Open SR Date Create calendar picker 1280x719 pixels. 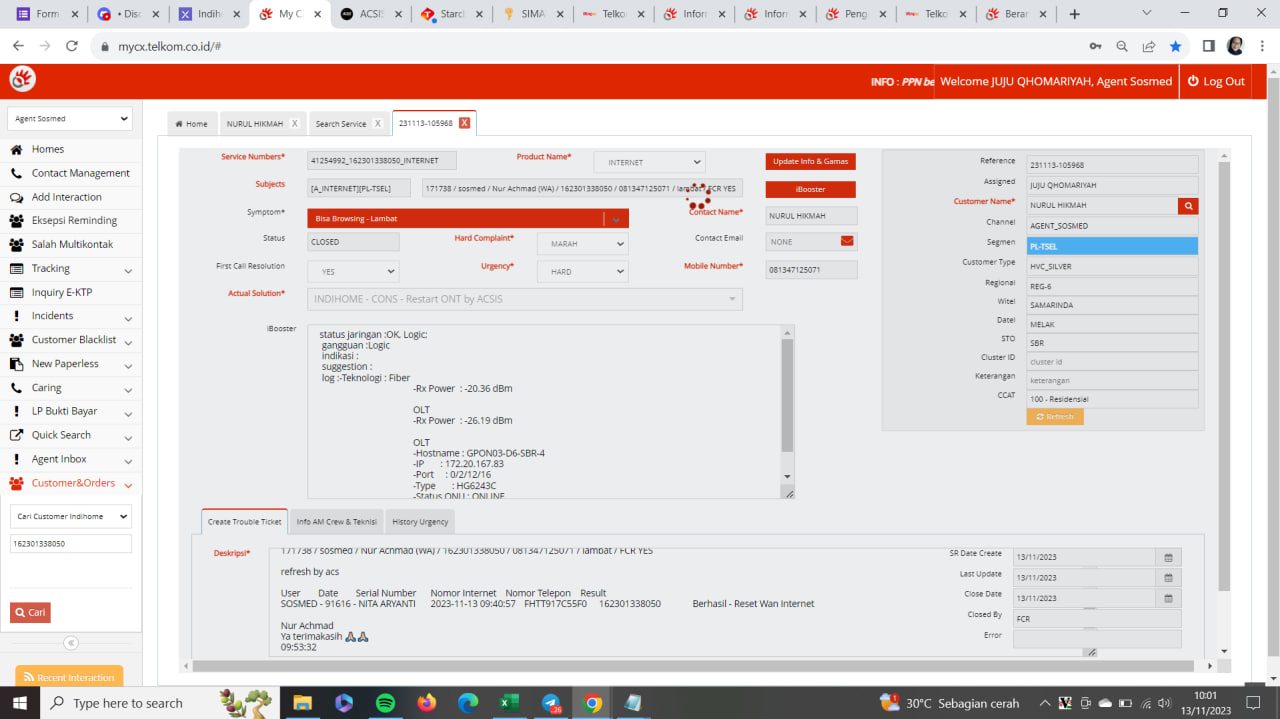pos(1168,557)
